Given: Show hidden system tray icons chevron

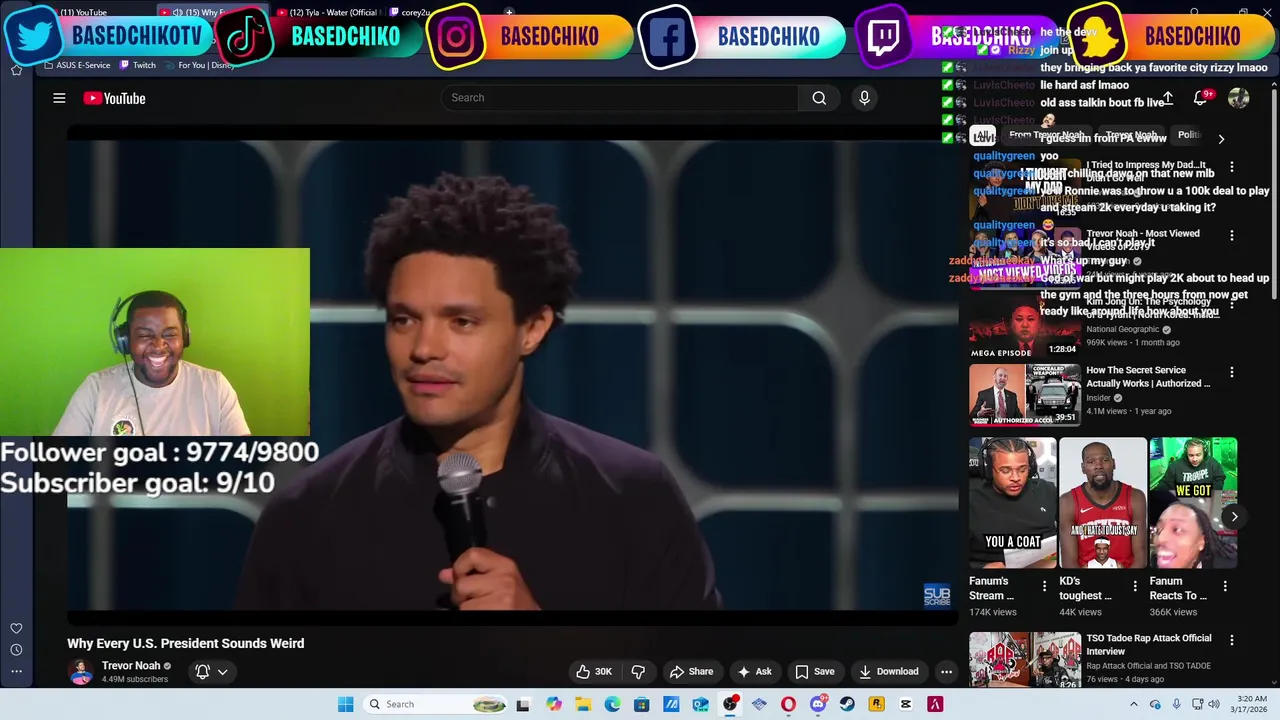Looking at the screenshot, I should 1133,704.
